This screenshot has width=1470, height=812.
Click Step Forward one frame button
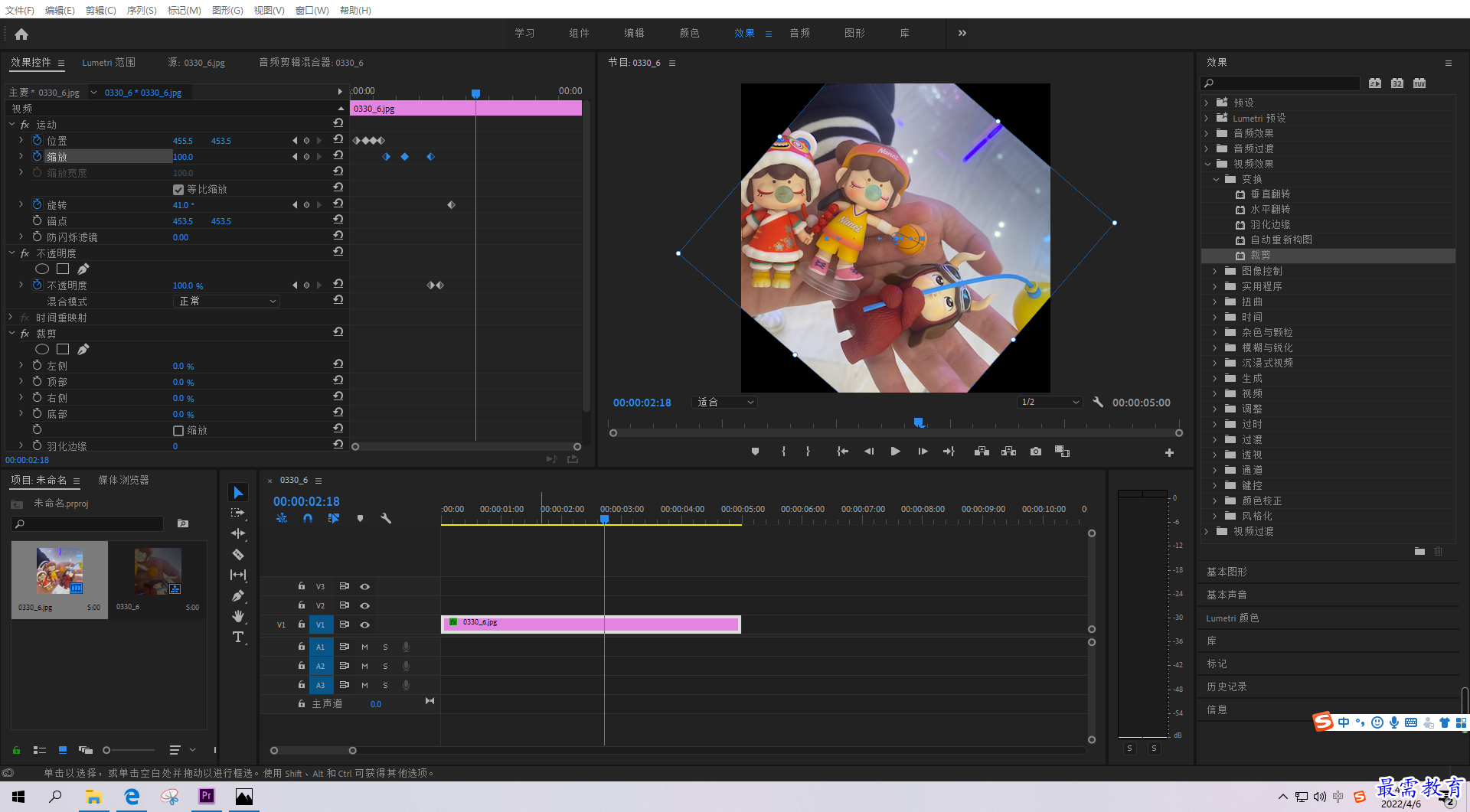tap(923, 452)
